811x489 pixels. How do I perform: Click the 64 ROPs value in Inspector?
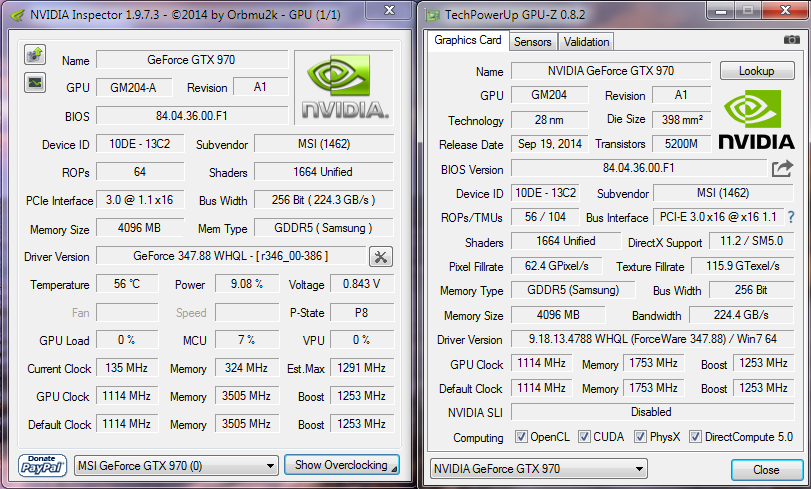point(140,172)
